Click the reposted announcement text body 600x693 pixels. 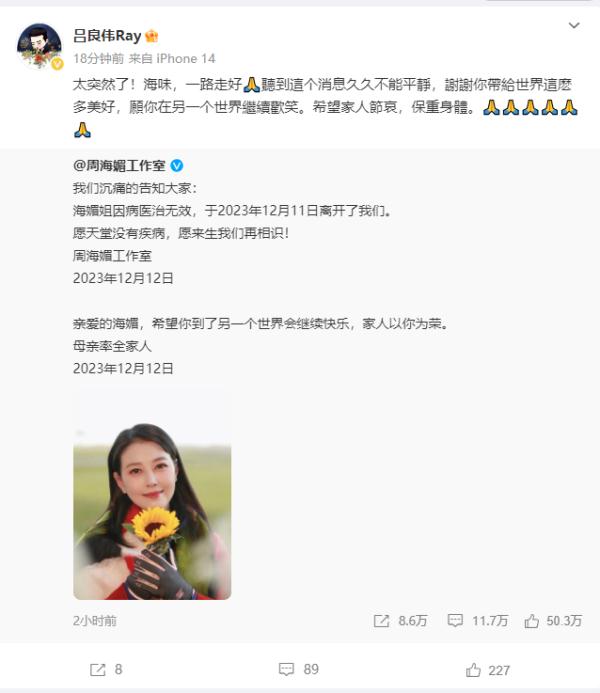pyautogui.click(x=261, y=278)
